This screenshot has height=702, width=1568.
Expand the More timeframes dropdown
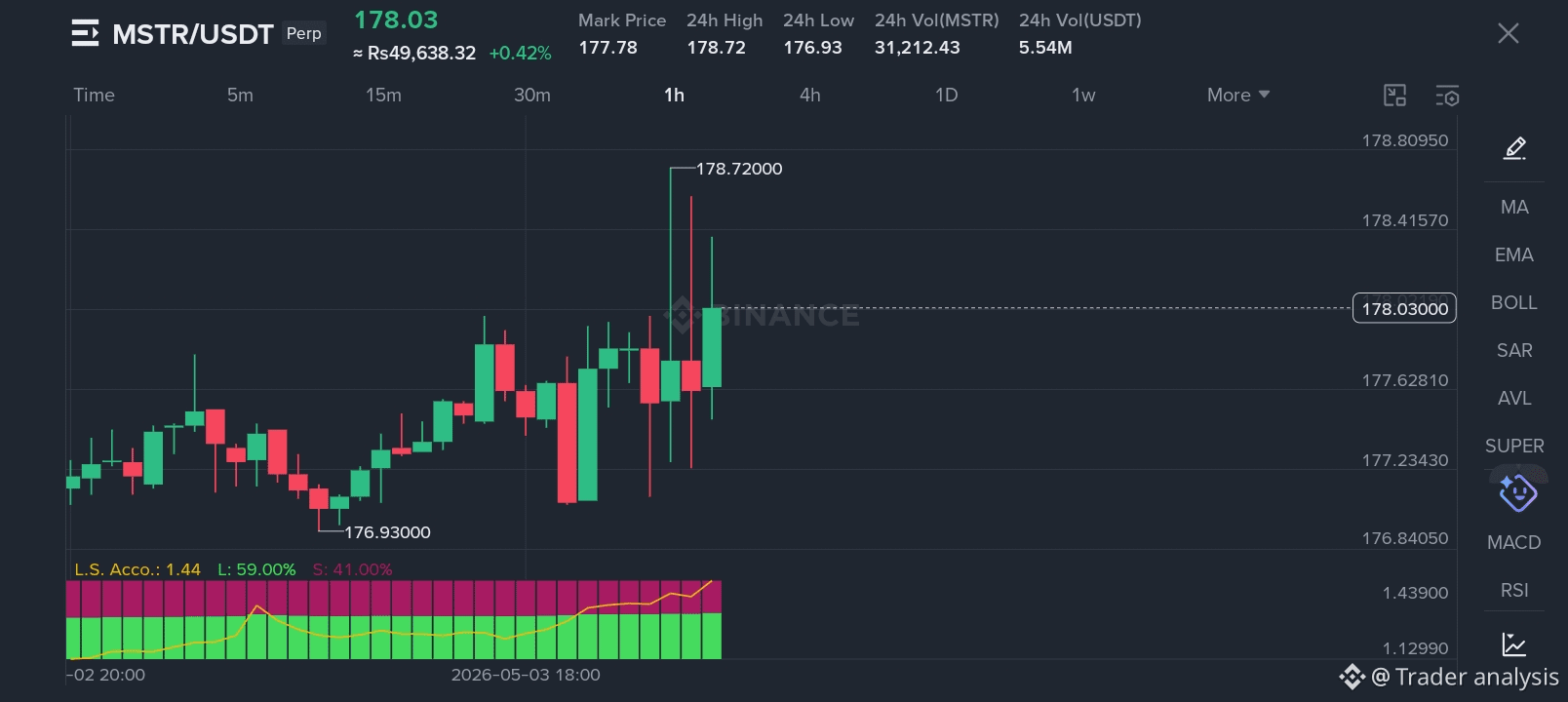(x=1238, y=95)
